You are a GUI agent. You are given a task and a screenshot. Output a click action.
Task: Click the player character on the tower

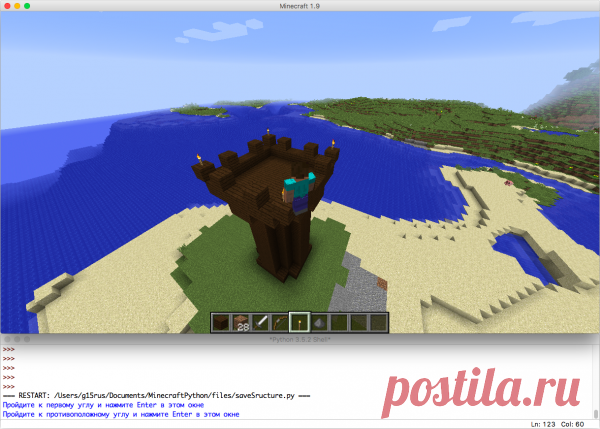(300, 191)
